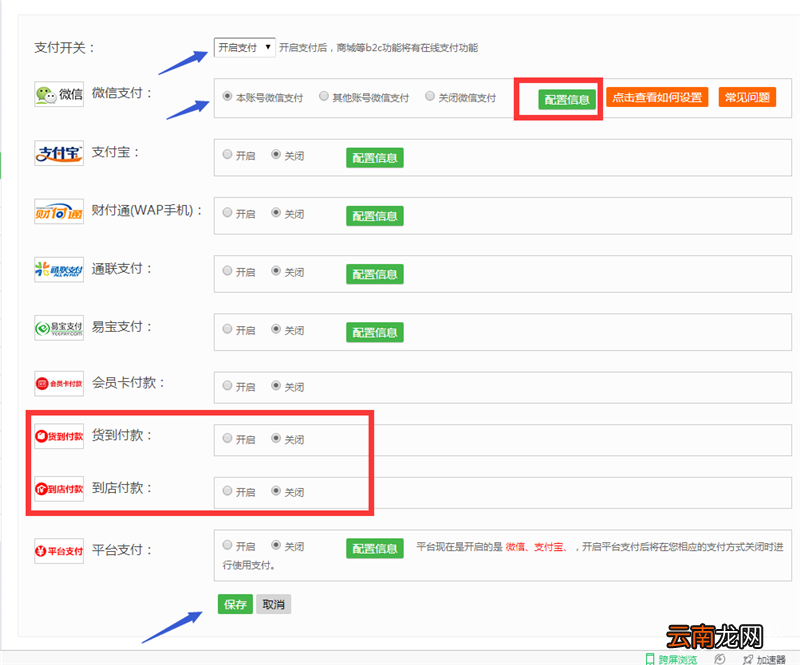This screenshot has height=665, width=800.
Task: Click 配置信息 button for 微信支付
Action: (567, 99)
